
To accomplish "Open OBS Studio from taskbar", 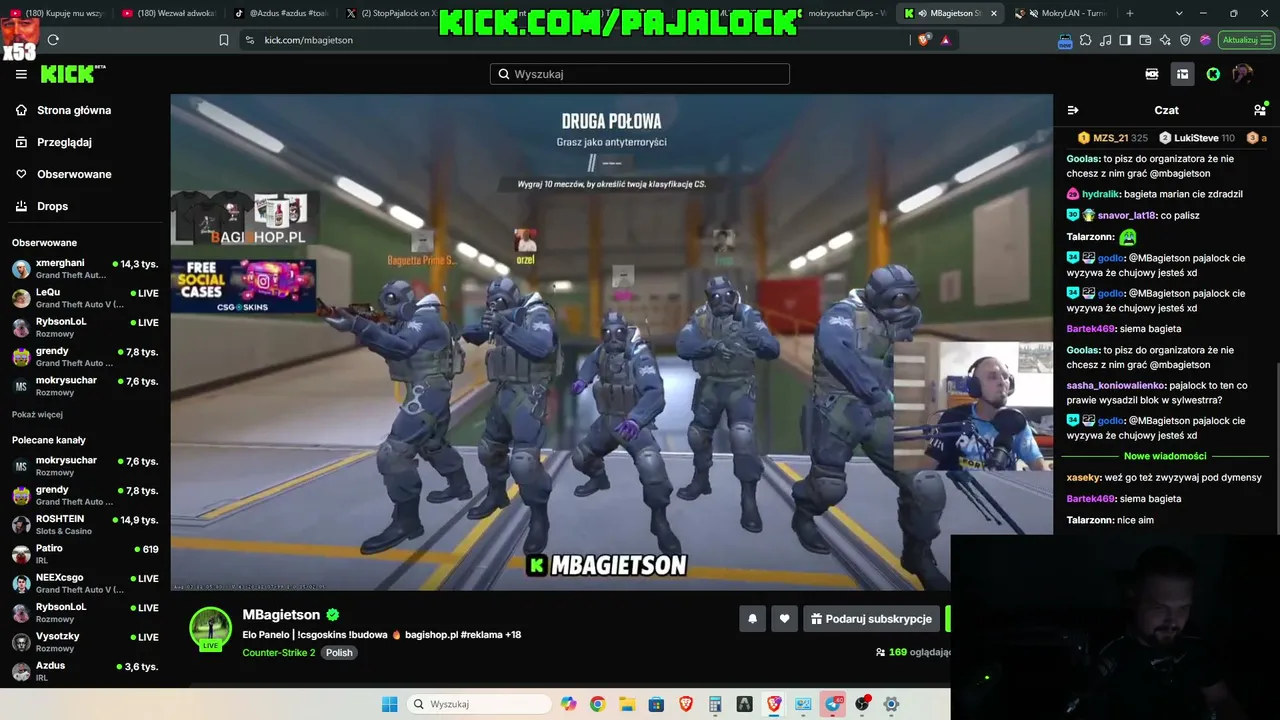I will tap(862, 704).
